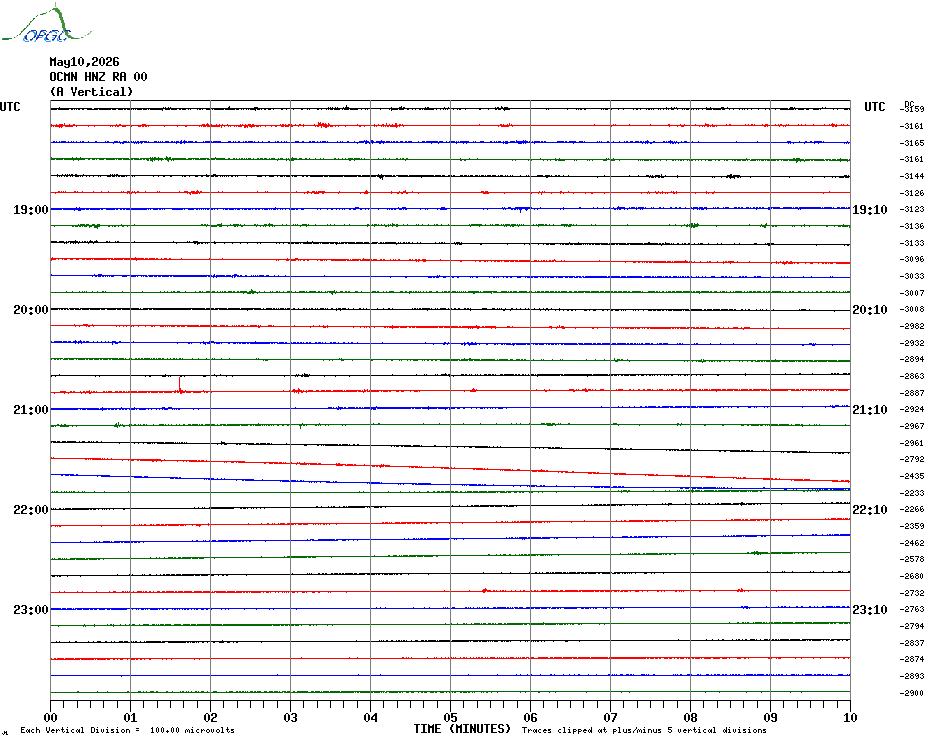Click the 05 minute axis tick label
Image resolution: width=930 pixels, height=744 pixels.
[450, 717]
